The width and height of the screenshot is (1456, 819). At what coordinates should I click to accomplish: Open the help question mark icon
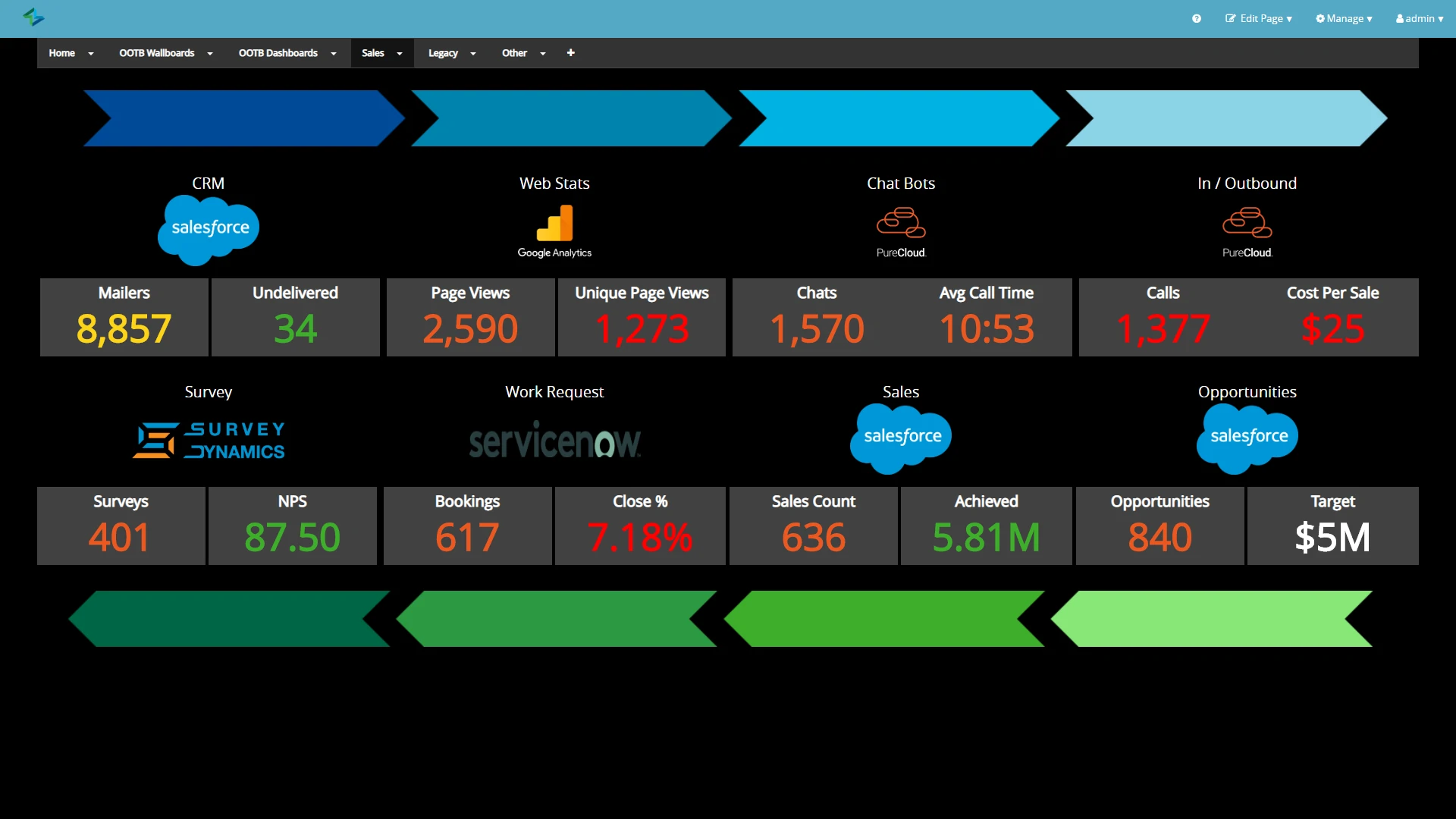coord(1197,18)
